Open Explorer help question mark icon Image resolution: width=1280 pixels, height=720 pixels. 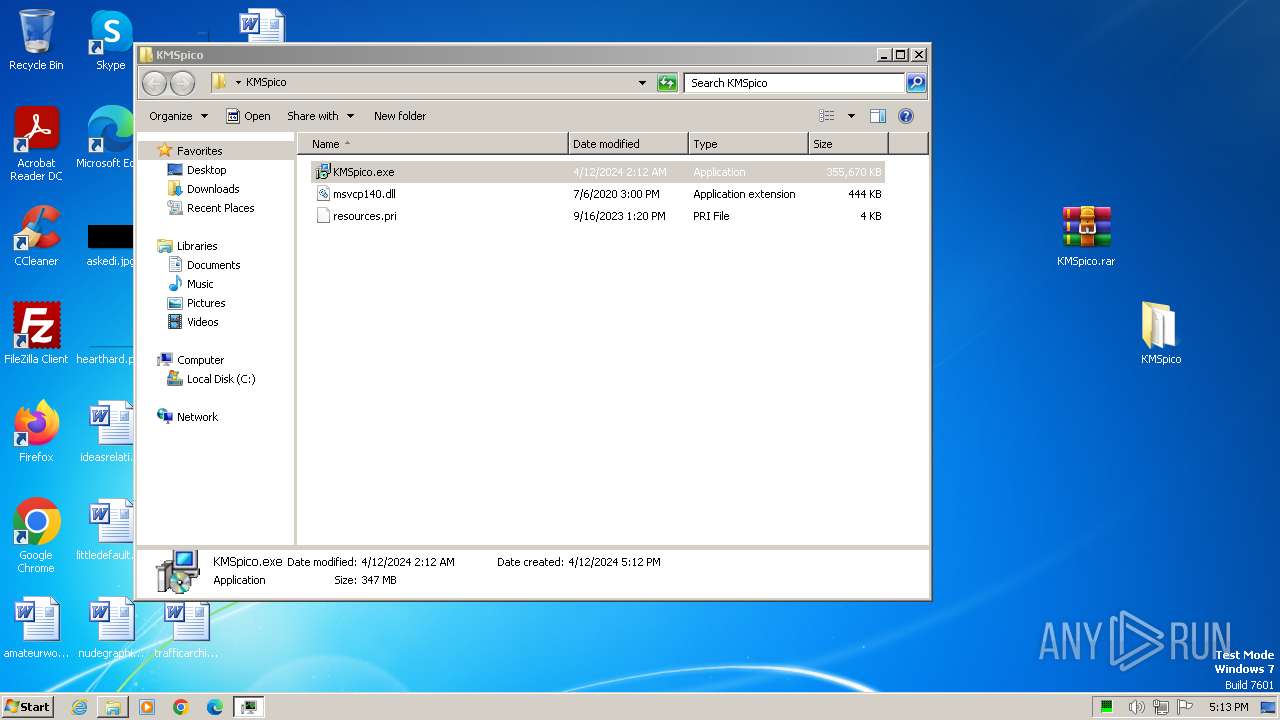point(906,116)
